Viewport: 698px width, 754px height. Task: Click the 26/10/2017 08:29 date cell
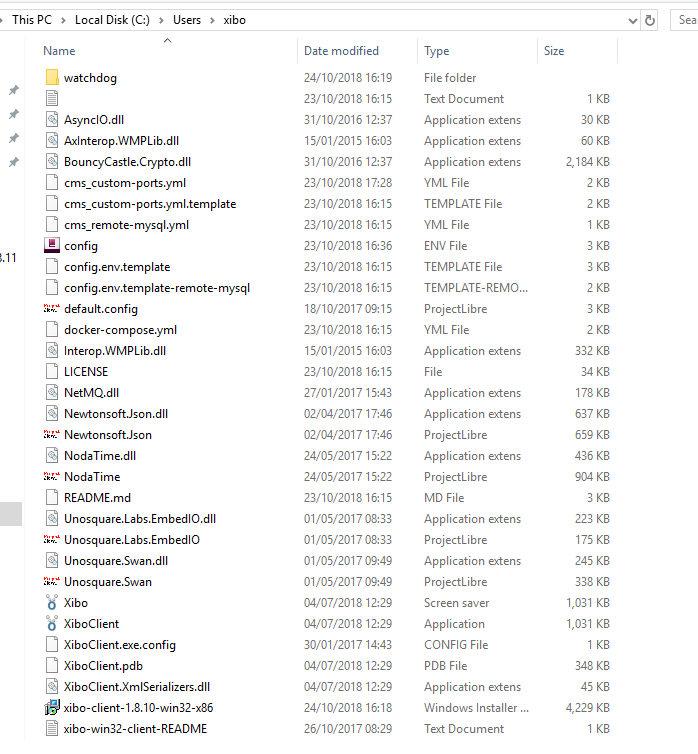[x=348, y=729]
